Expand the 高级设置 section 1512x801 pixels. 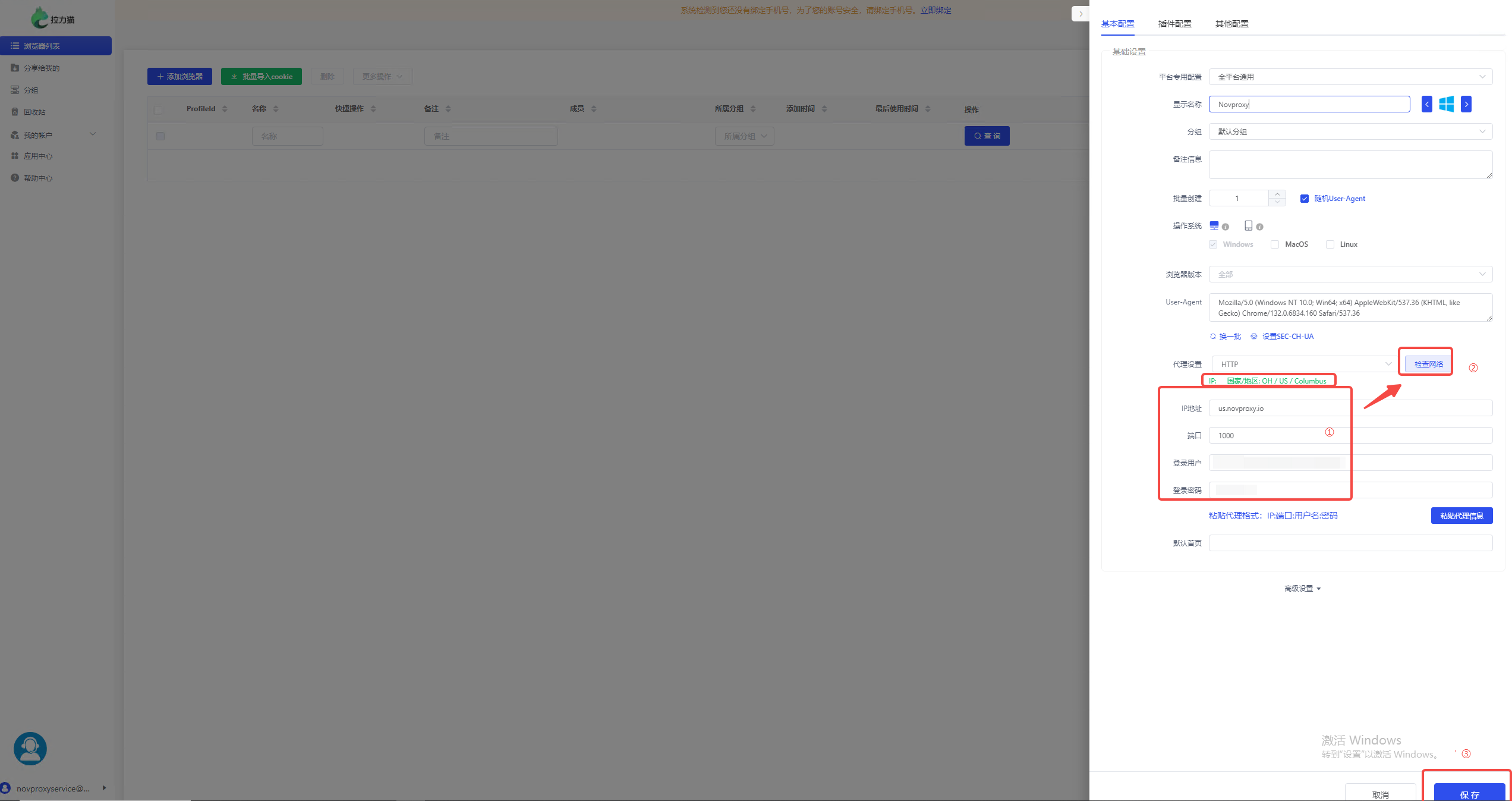(1302, 588)
